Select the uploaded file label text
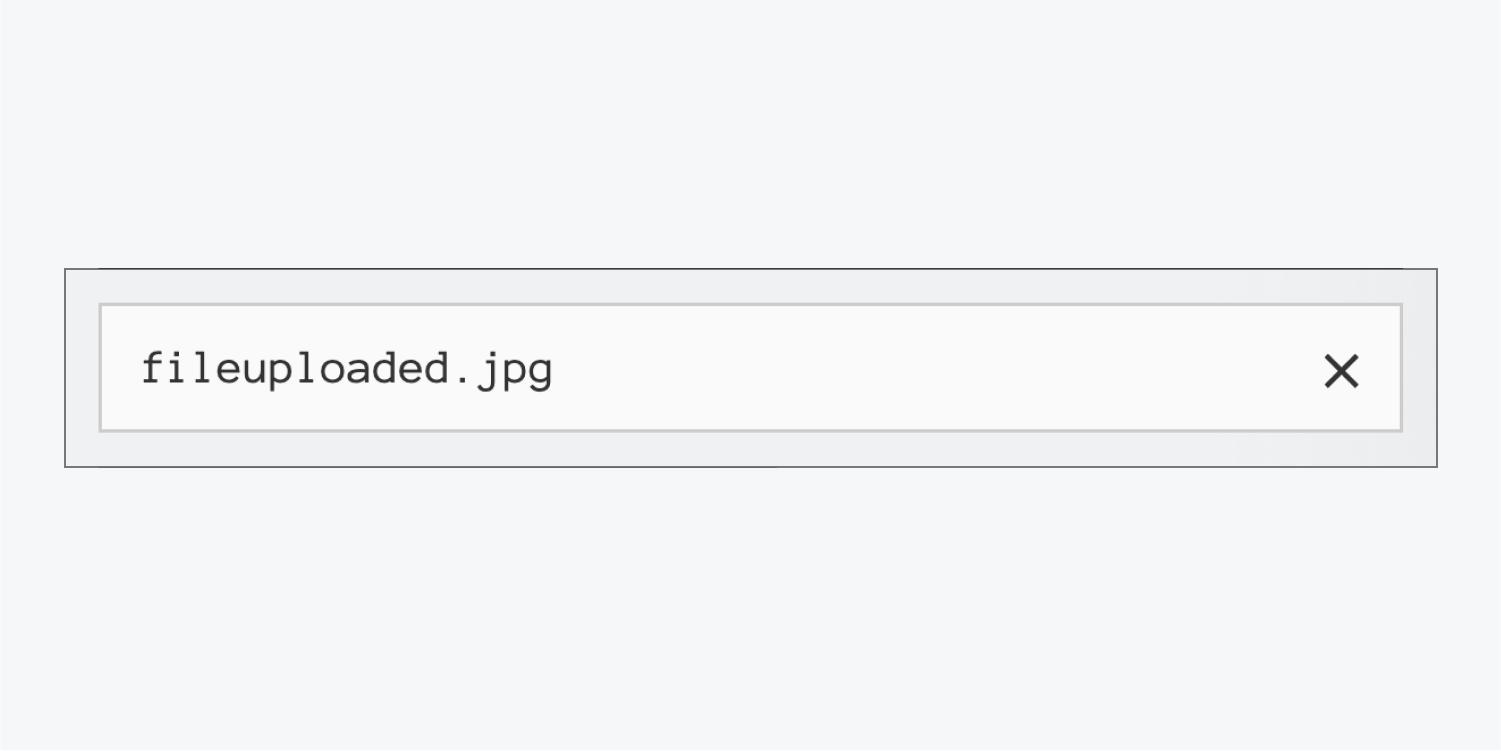This screenshot has width=1501, height=751. pyautogui.click(x=346, y=370)
